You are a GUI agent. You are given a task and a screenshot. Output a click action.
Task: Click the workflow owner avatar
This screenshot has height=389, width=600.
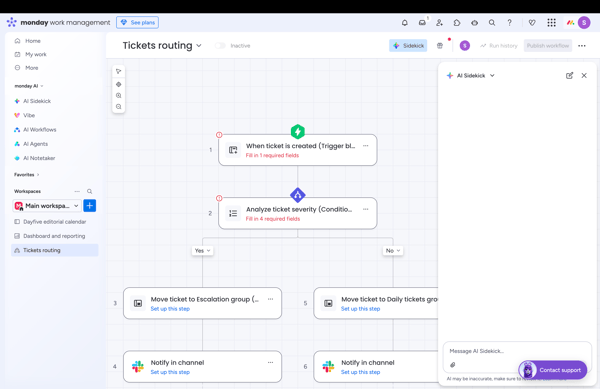465,46
